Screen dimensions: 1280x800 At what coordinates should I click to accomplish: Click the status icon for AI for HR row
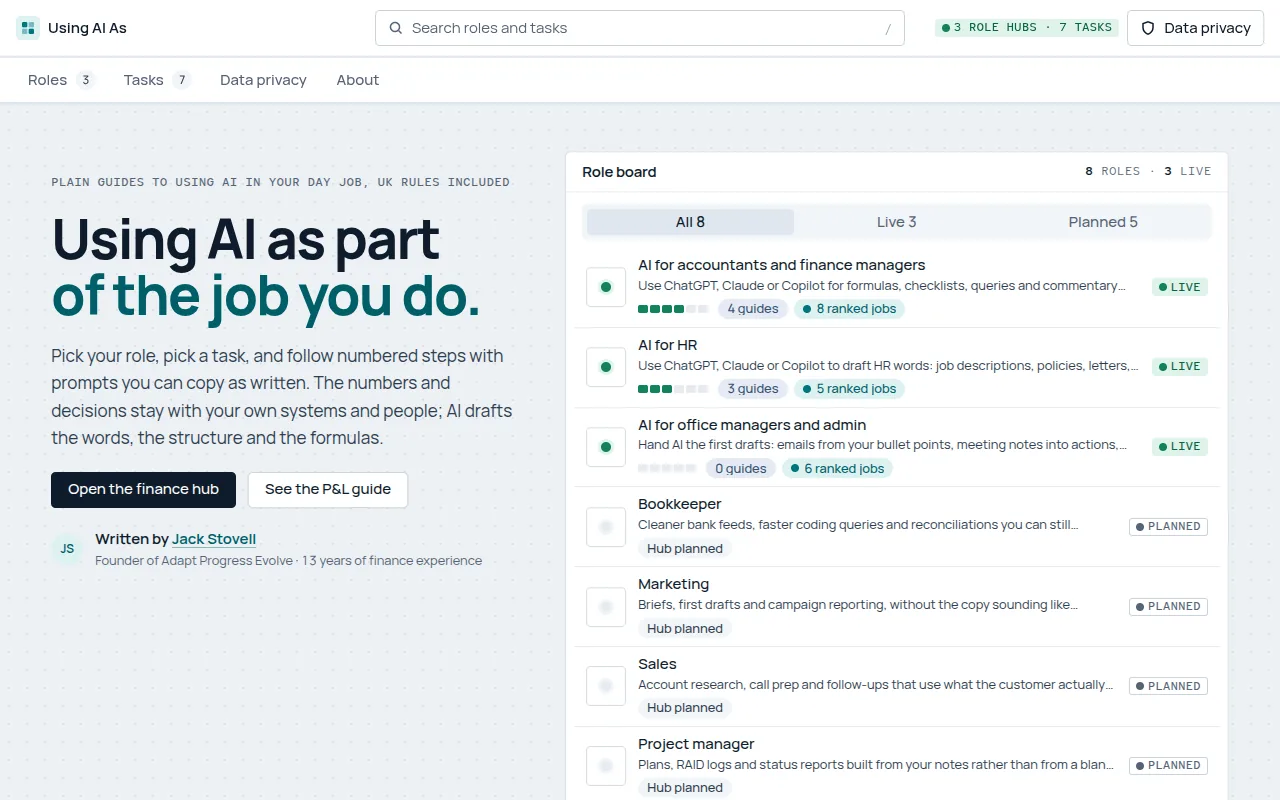coord(606,367)
